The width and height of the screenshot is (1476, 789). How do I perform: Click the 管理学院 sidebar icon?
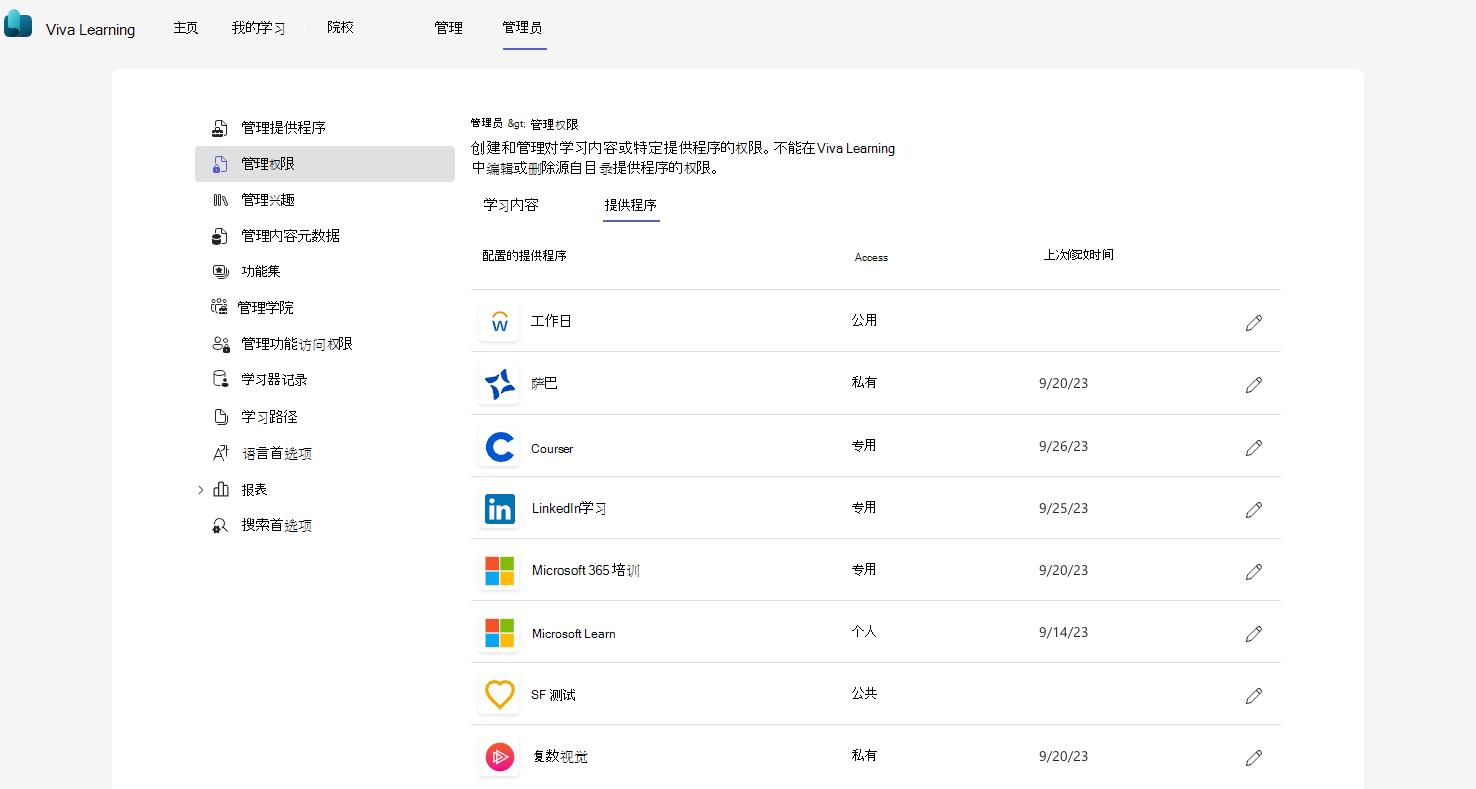[x=219, y=307]
